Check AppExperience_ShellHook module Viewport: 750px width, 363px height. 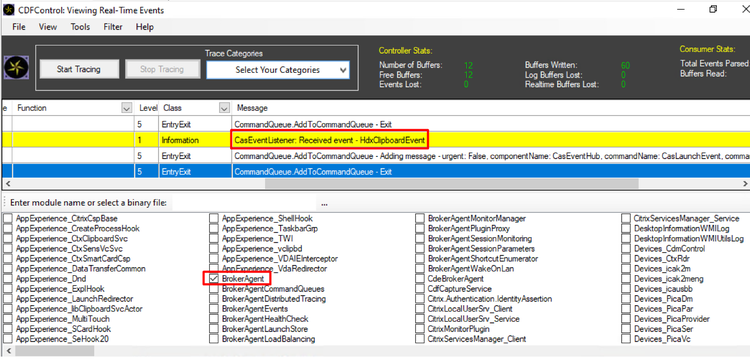214,219
